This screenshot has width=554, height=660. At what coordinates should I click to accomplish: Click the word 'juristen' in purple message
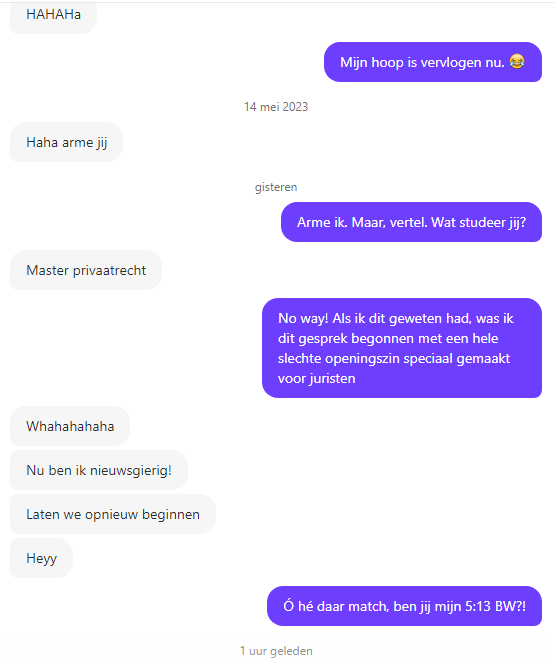click(x=332, y=378)
